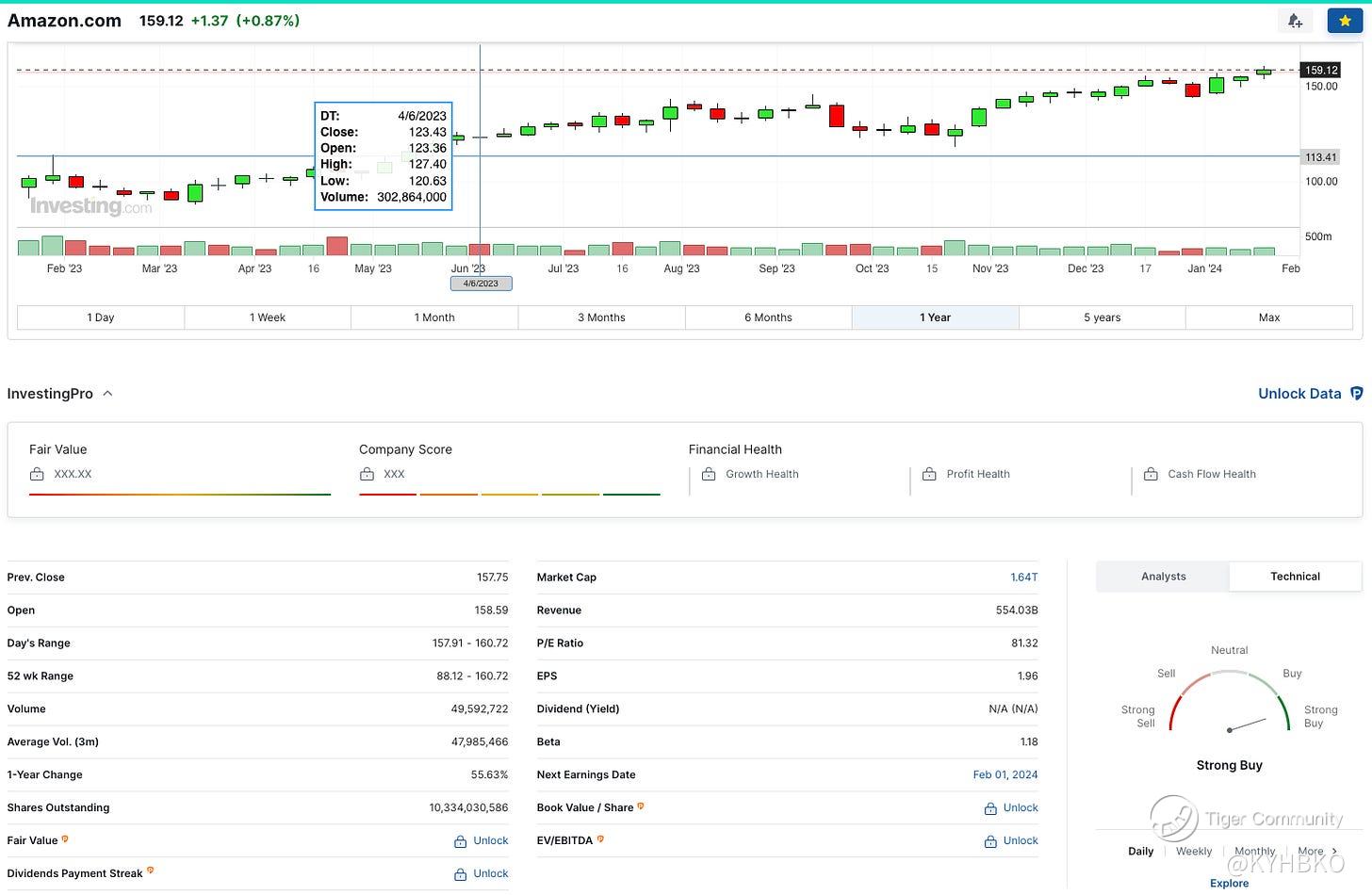Image resolution: width=1372 pixels, height=895 pixels.
Task: Click the Fair Value lock icon
Action: [37, 474]
